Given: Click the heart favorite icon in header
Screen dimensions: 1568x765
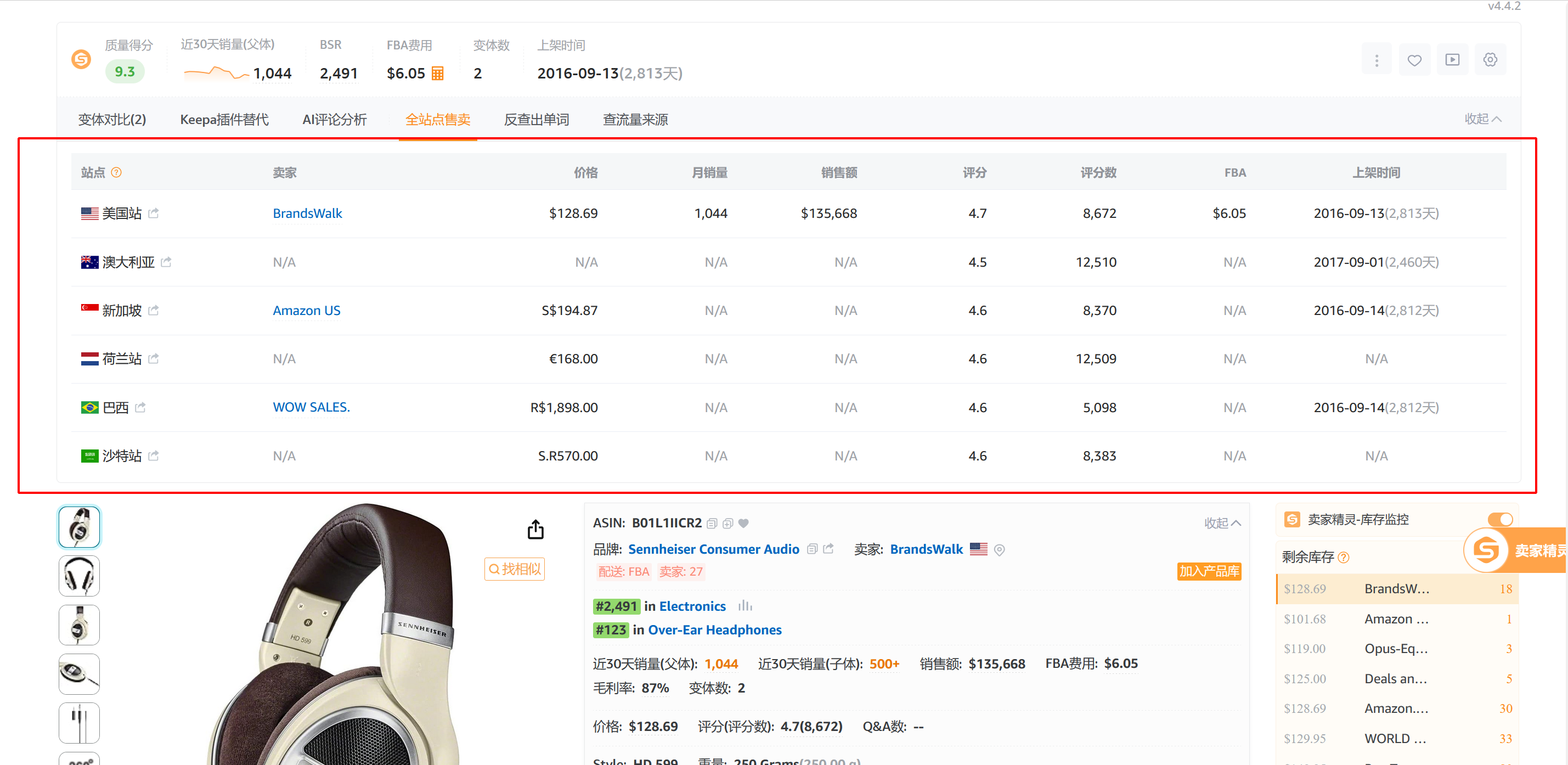Looking at the screenshot, I should coord(1414,60).
